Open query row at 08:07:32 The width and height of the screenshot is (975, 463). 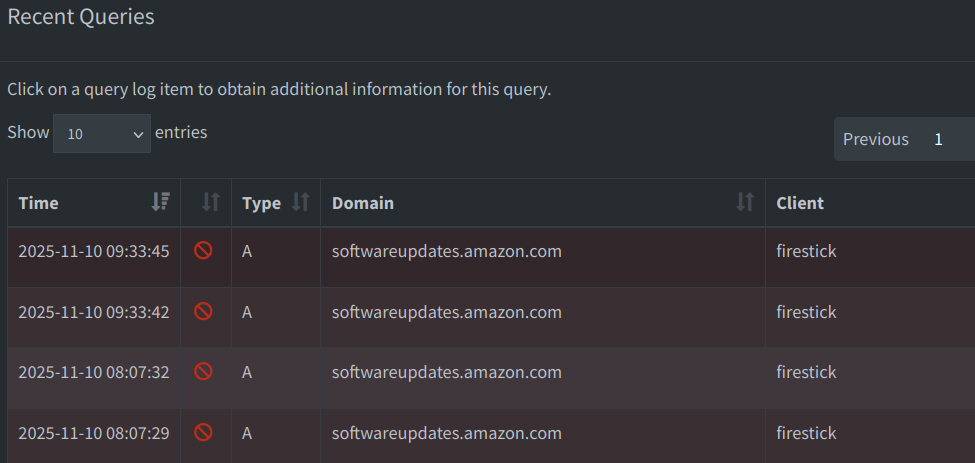tap(93, 372)
